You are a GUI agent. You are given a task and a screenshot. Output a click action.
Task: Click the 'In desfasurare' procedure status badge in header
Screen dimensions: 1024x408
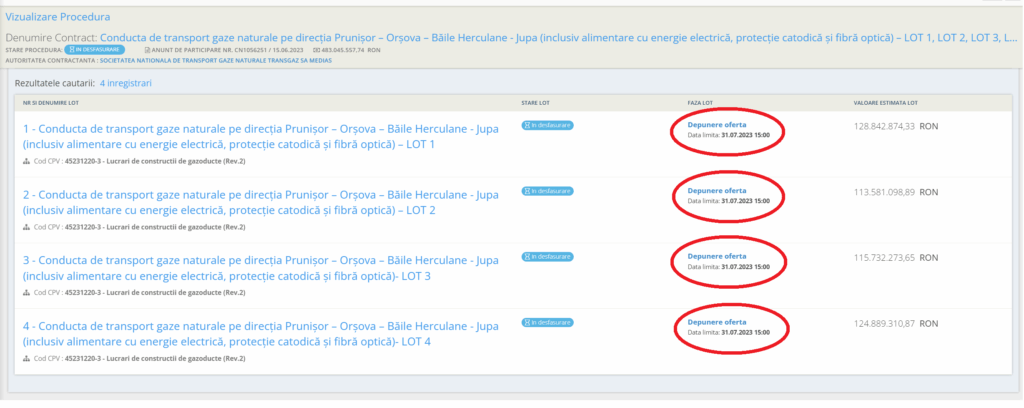click(95, 48)
